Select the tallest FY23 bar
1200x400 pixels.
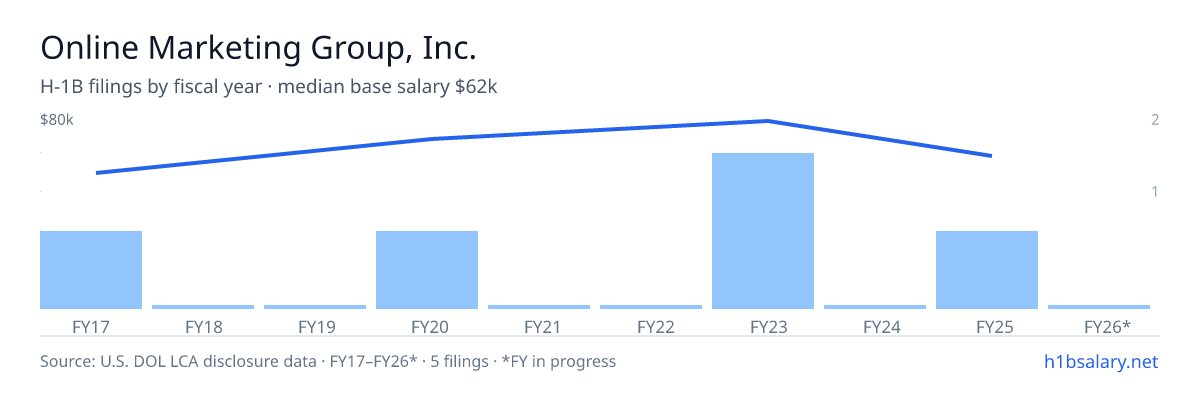click(x=763, y=231)
